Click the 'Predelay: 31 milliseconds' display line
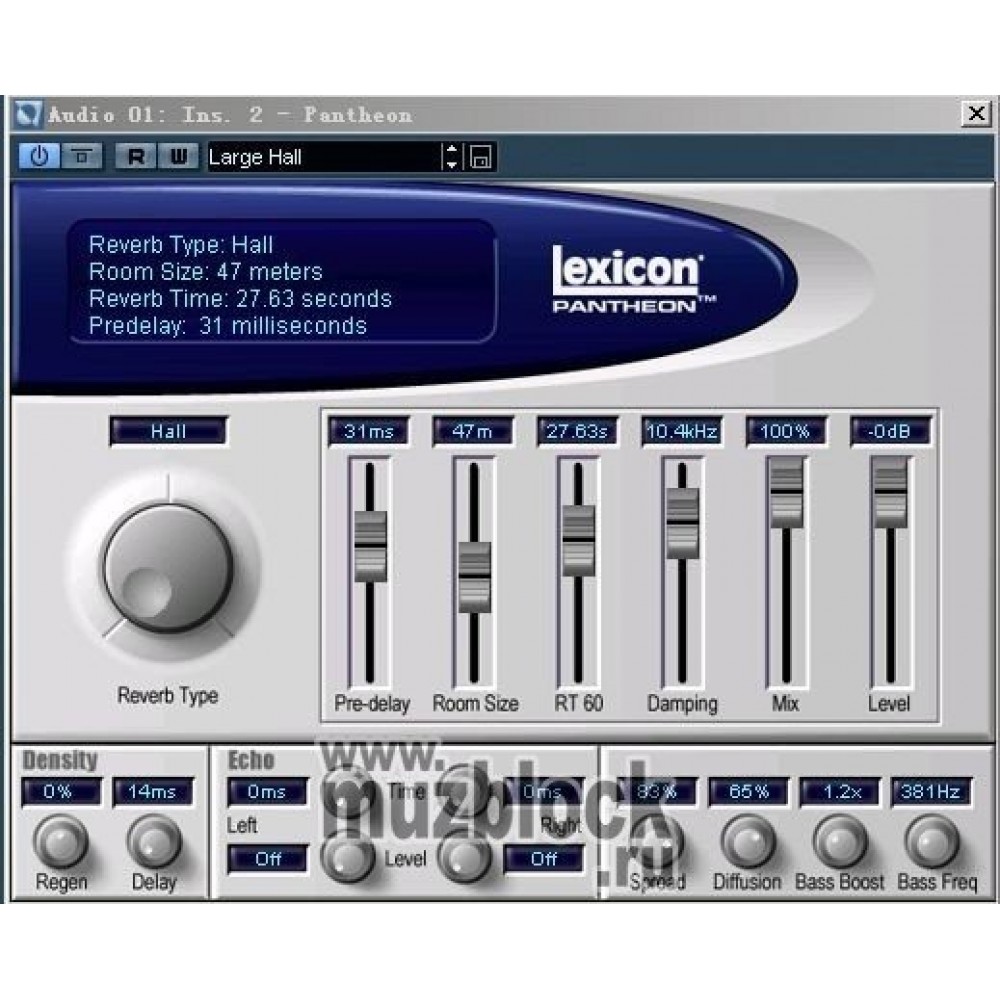 228,326
